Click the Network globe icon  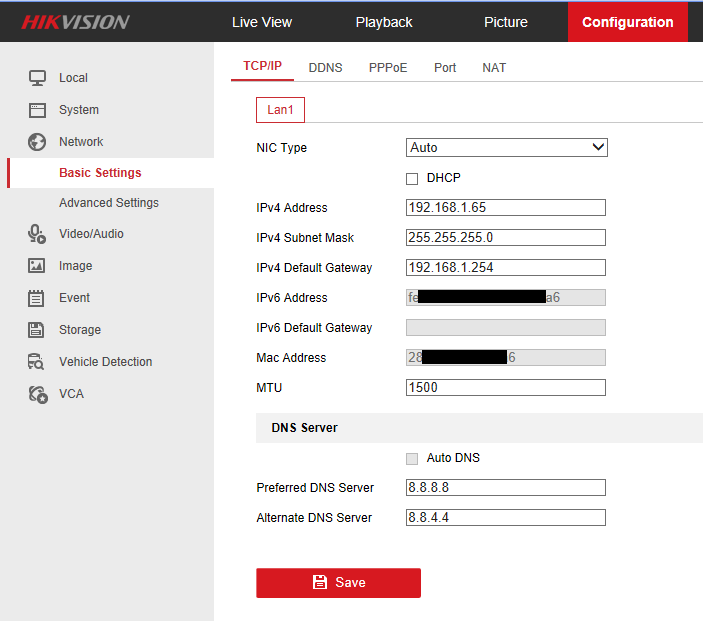pyautogui.click(x=37, y=142)
